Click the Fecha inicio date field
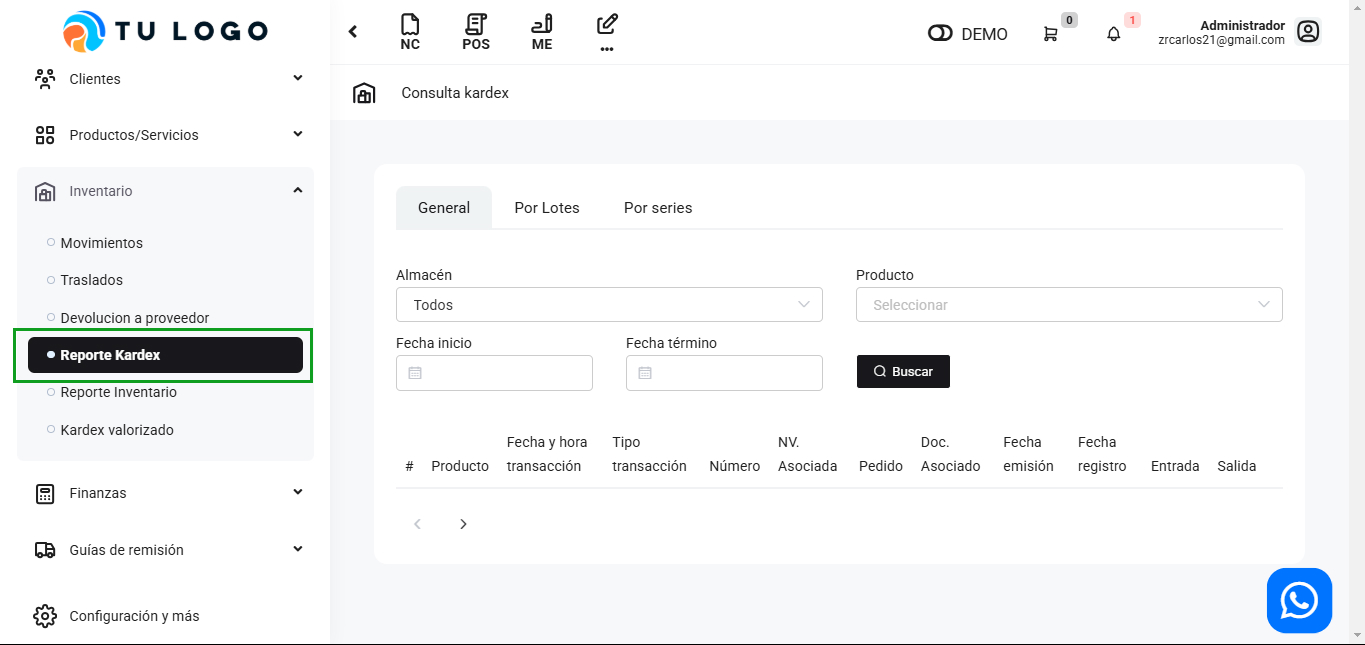Image resolution: width=1365 pixels, height=645 pixels. 495,373
